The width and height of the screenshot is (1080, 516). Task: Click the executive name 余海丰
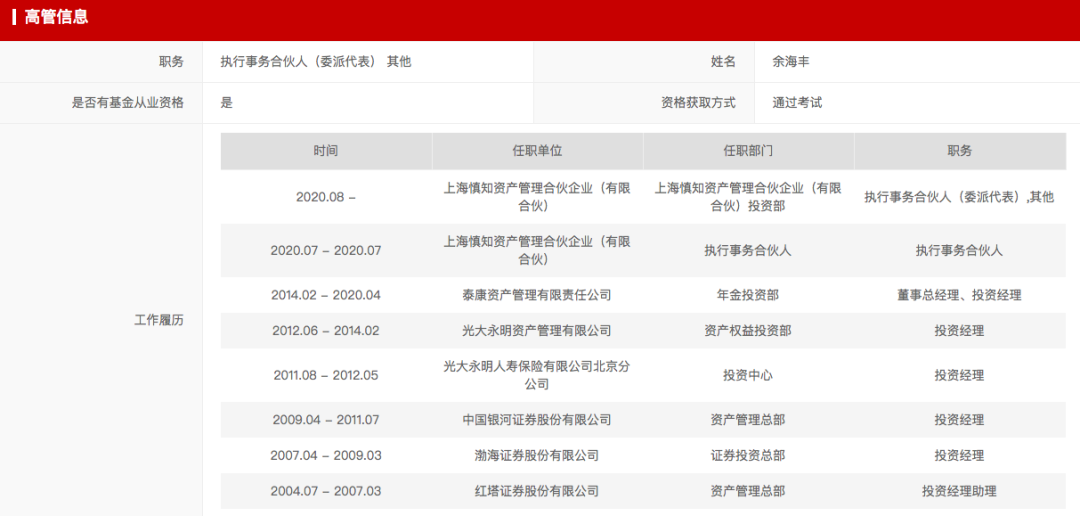click(x=790, y=61)
